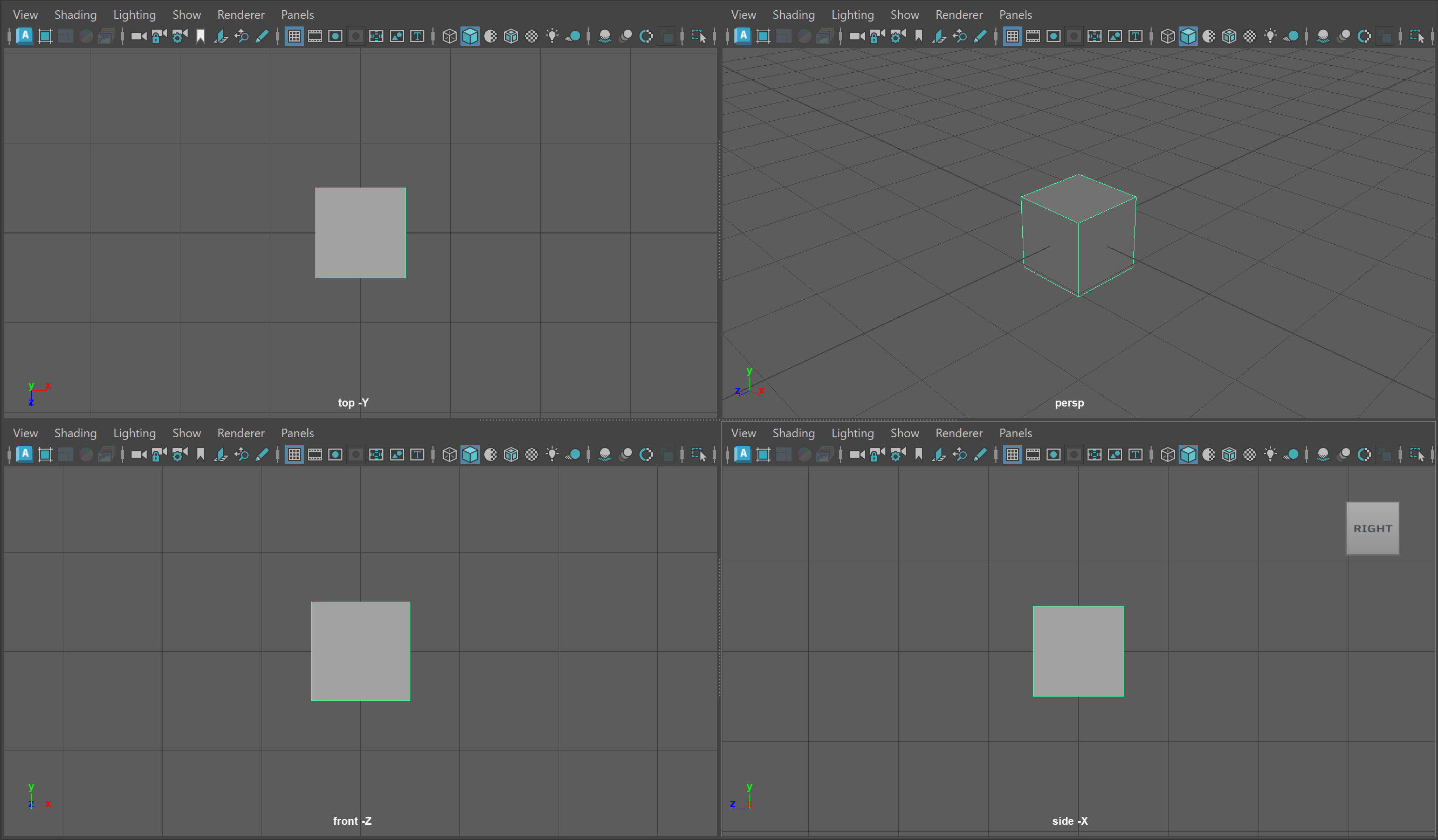The width and height of the screenshot is (1438, 840).
Task: Toggle Grid display in top view toolbar
Action: [x=294, y=37]
